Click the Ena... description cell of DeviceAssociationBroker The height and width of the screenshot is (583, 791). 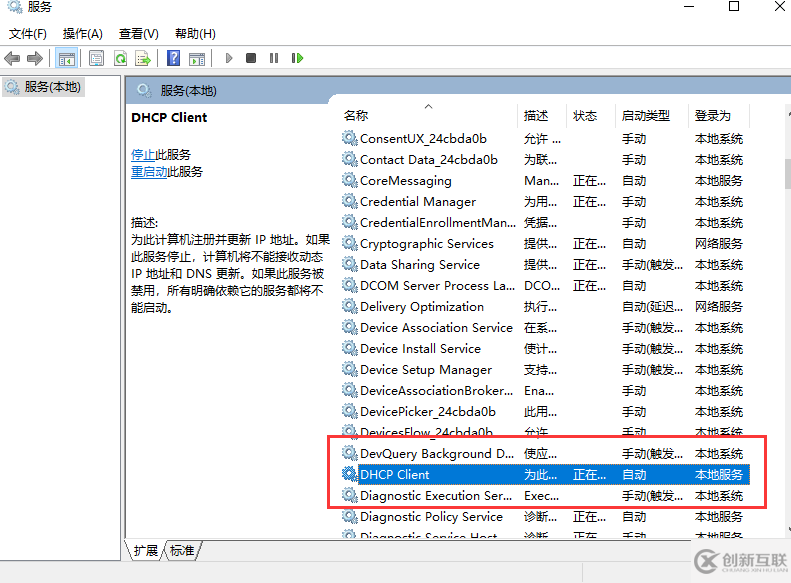[x=539, y=391]
